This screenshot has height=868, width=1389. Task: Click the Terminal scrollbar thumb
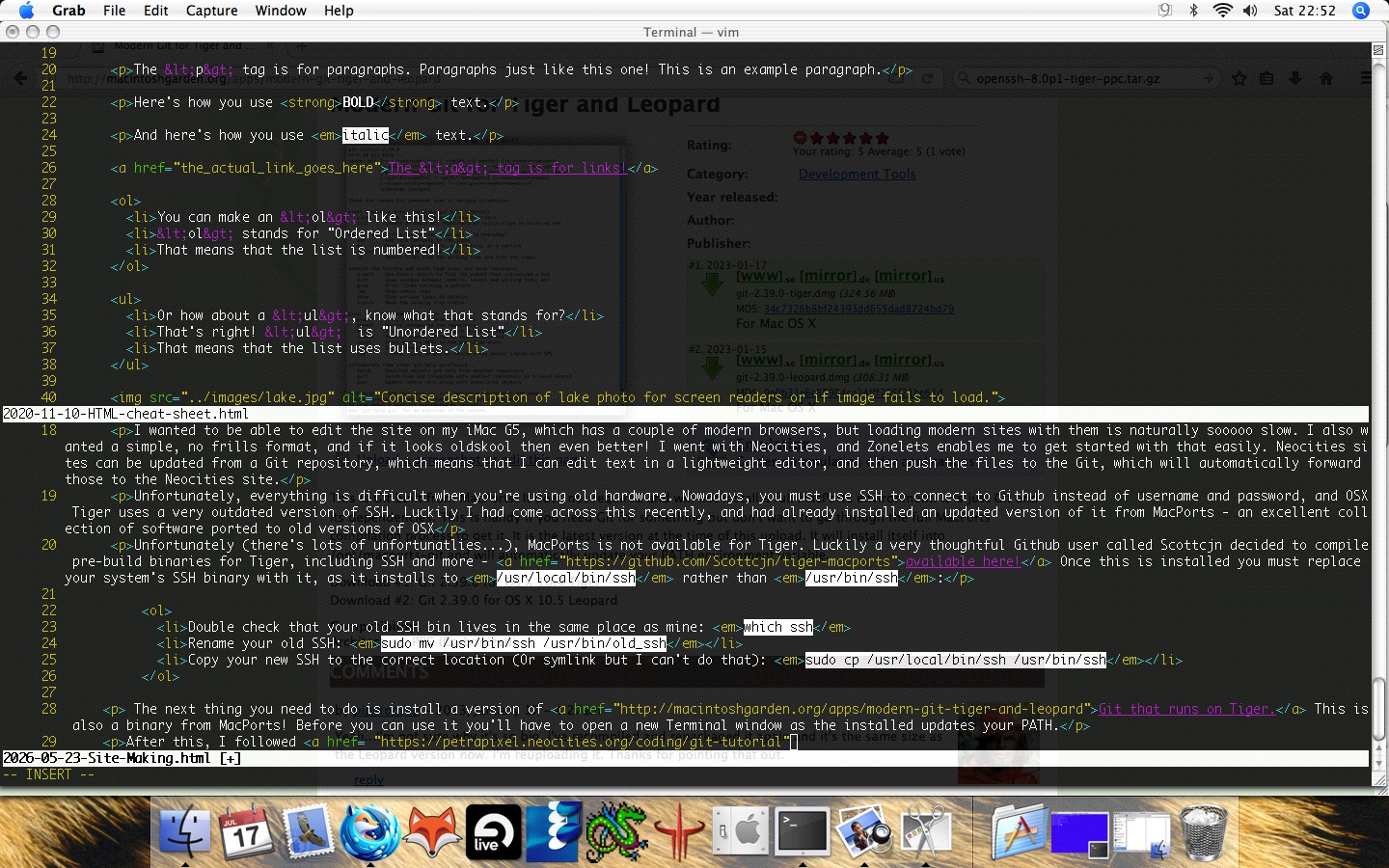click(x=1379, y=708)
